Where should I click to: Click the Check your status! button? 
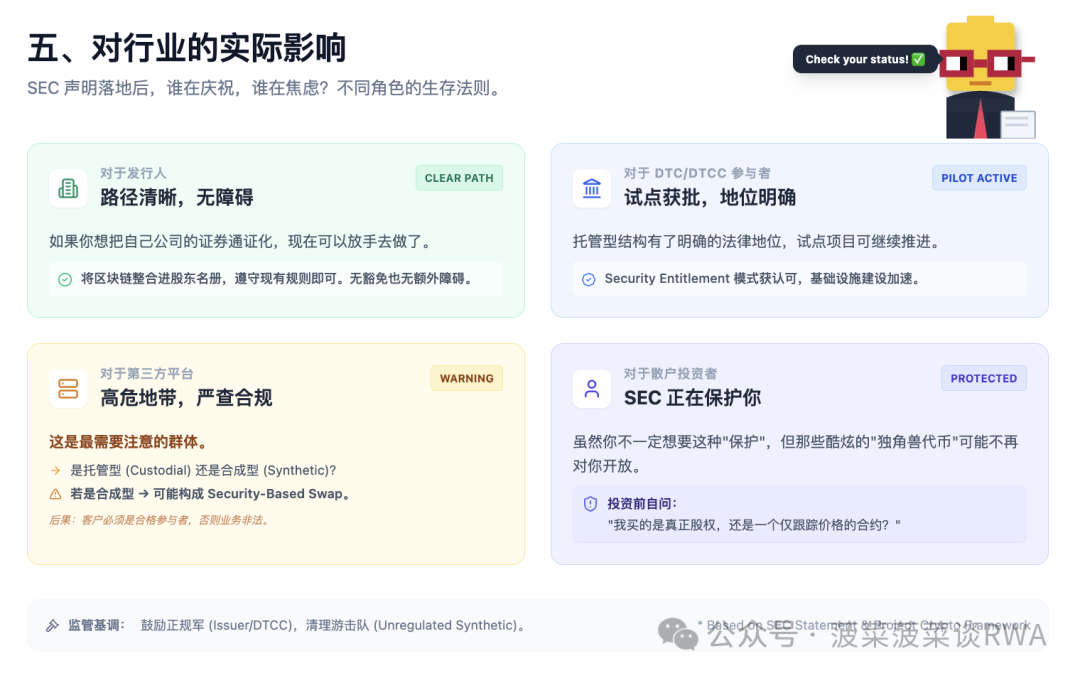(864, 59)
